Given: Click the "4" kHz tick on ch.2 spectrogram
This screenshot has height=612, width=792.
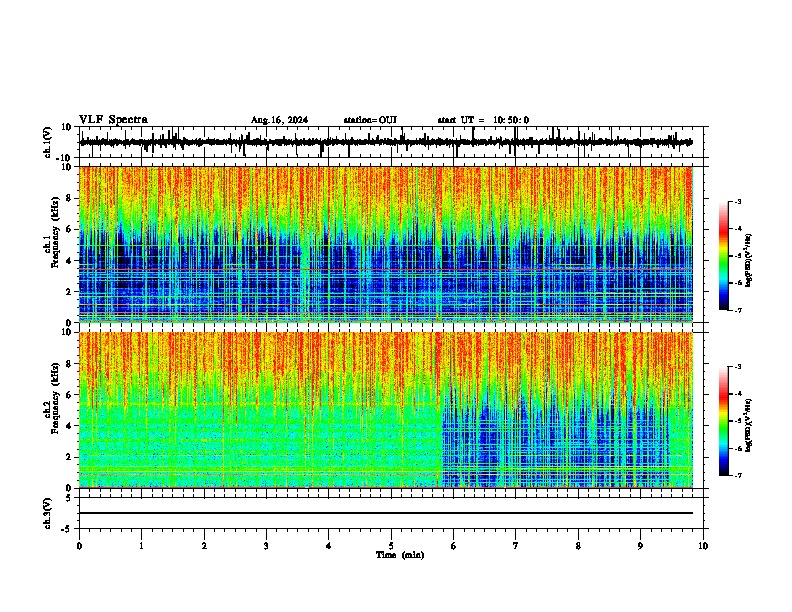Looking at the screenshot, I should click(70, 426).
